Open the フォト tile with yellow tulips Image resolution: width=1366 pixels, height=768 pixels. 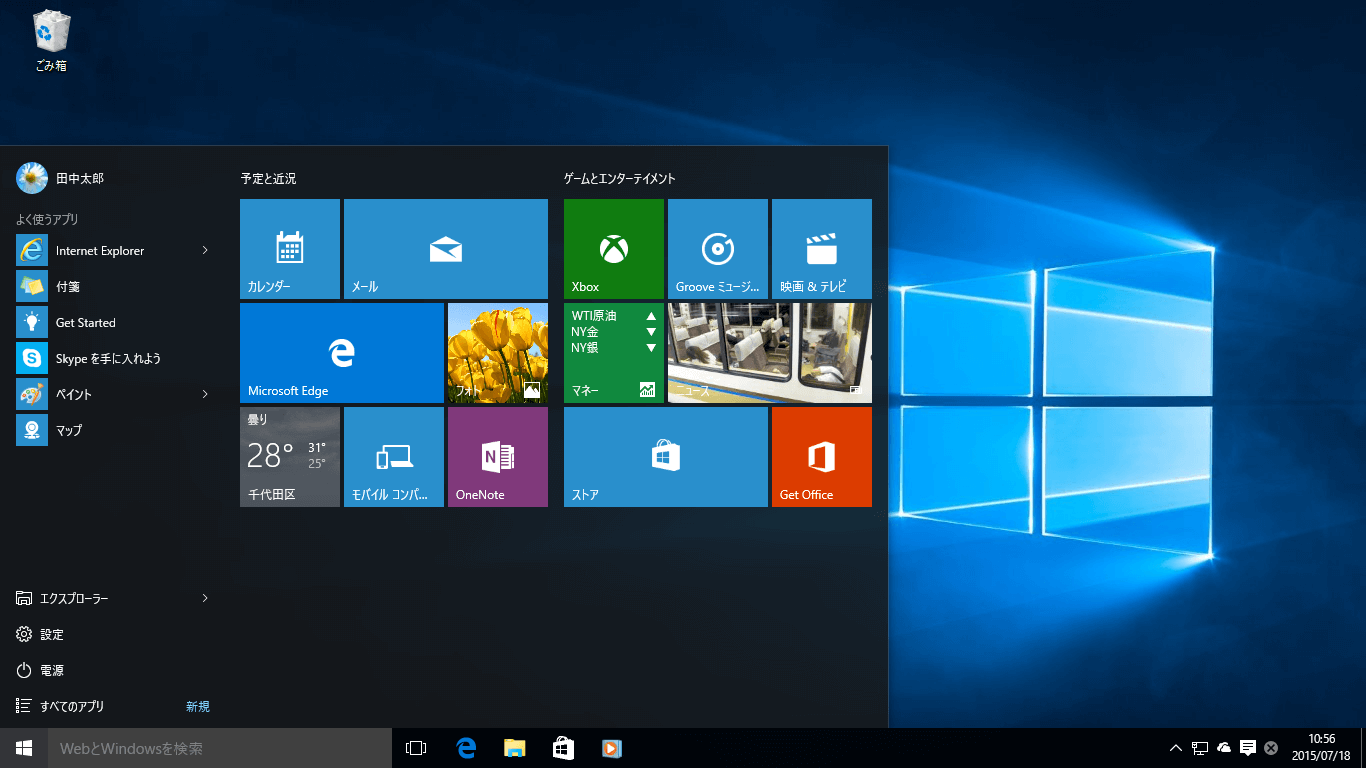pos(498,353)
